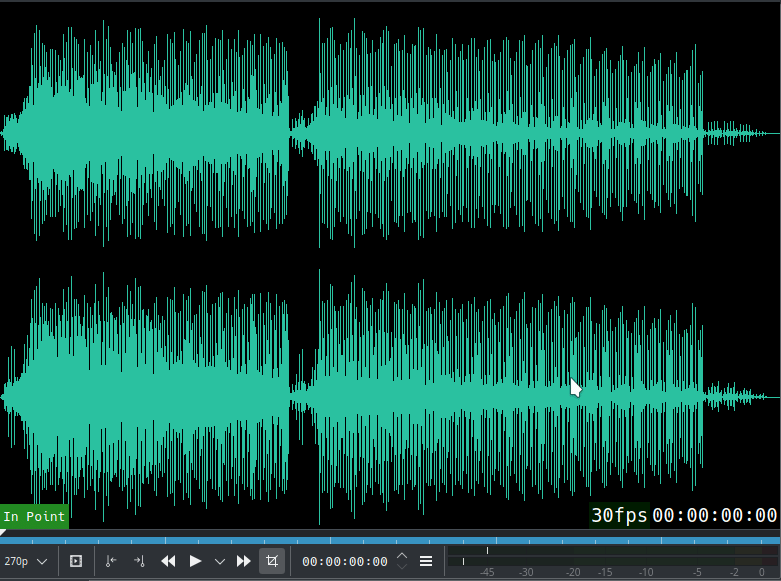Set zone in point with bracket icon
The width and height of the screenshot is (781, 581).
pos(111,562)
